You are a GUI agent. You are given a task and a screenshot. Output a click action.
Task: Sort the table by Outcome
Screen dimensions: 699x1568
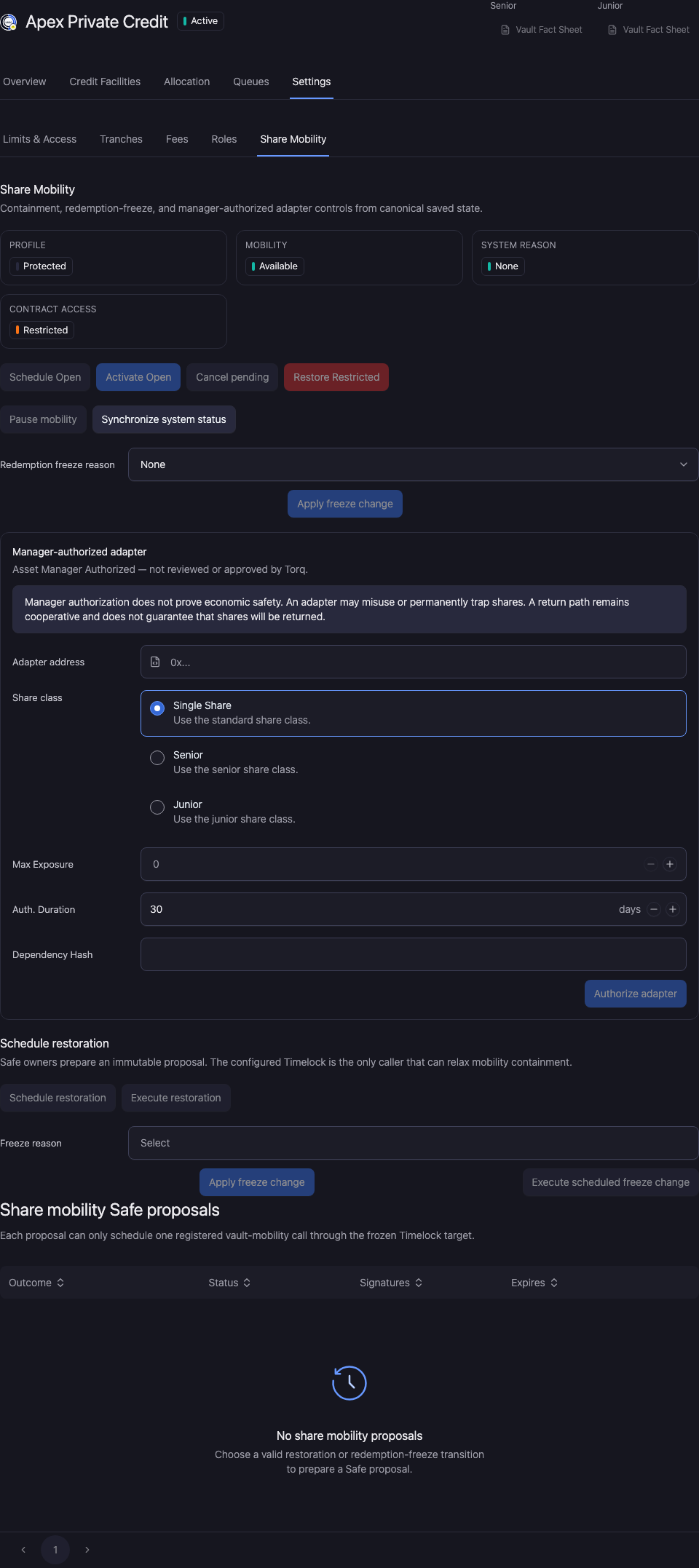click(36, 1283)
